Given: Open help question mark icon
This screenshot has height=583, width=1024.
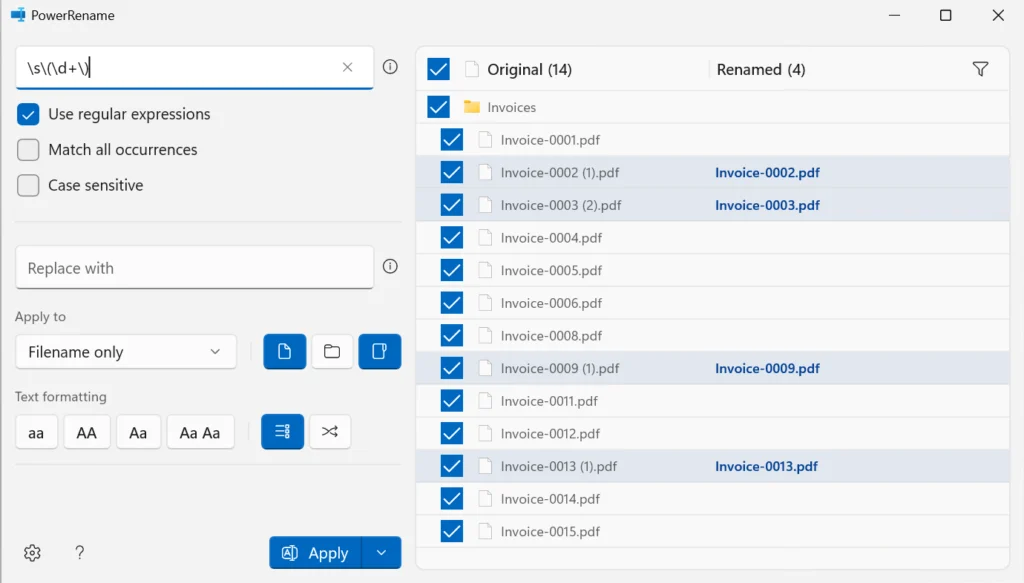Looking at the screenshot, I should point(80,553).
